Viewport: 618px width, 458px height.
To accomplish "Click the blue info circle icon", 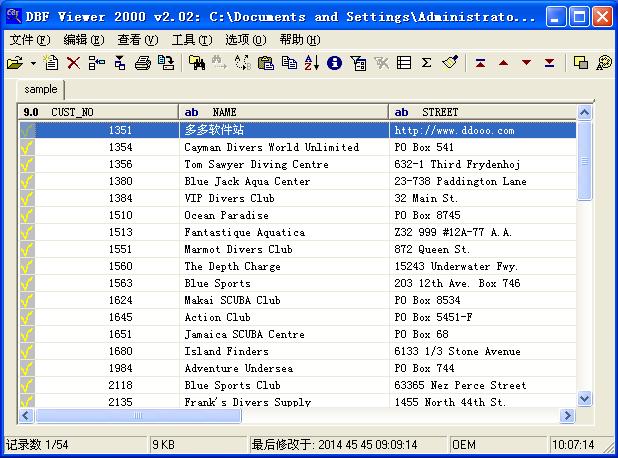I will tap(334, 63).
